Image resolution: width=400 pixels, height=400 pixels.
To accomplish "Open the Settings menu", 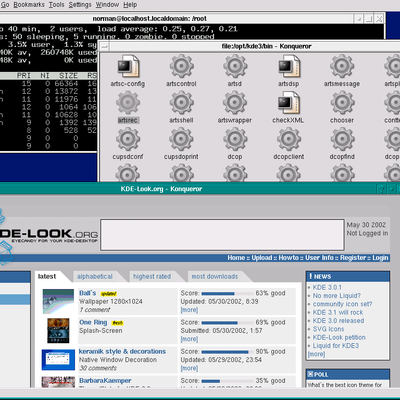I will pos(80,5).
